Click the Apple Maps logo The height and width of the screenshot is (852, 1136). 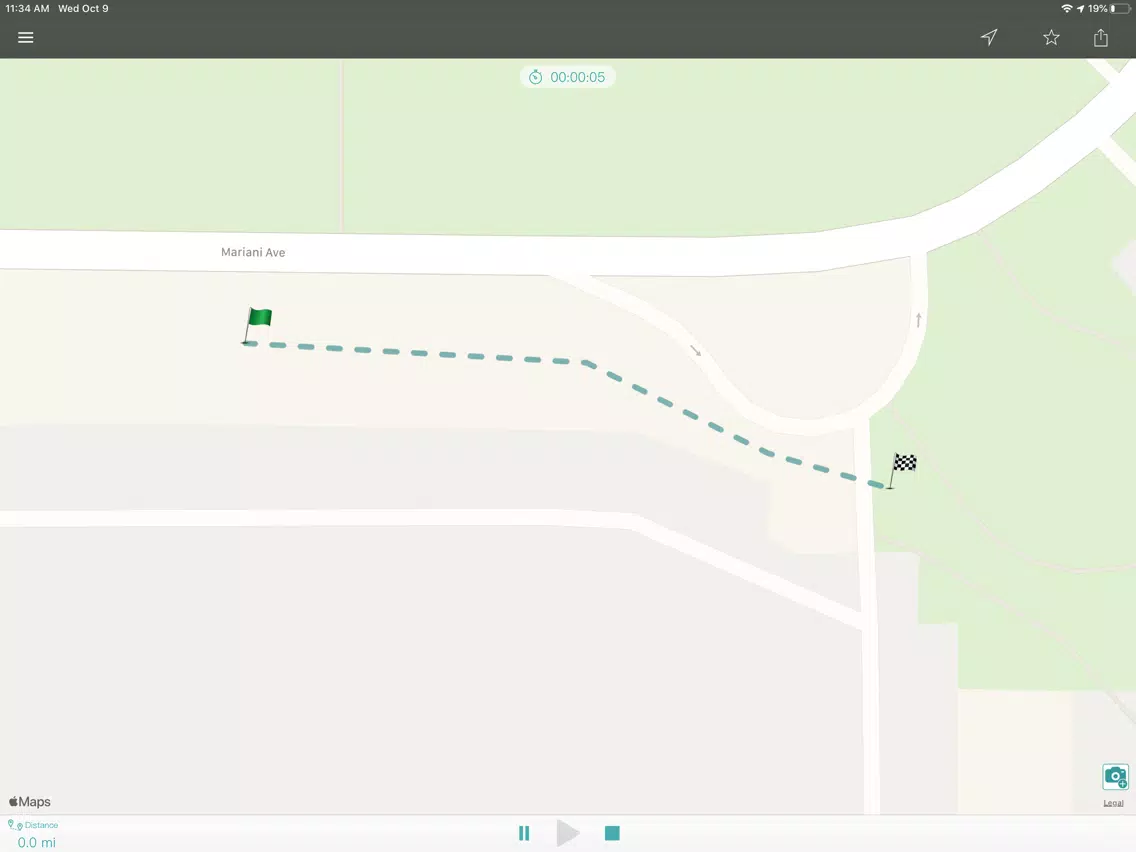(x=30, y=801)
